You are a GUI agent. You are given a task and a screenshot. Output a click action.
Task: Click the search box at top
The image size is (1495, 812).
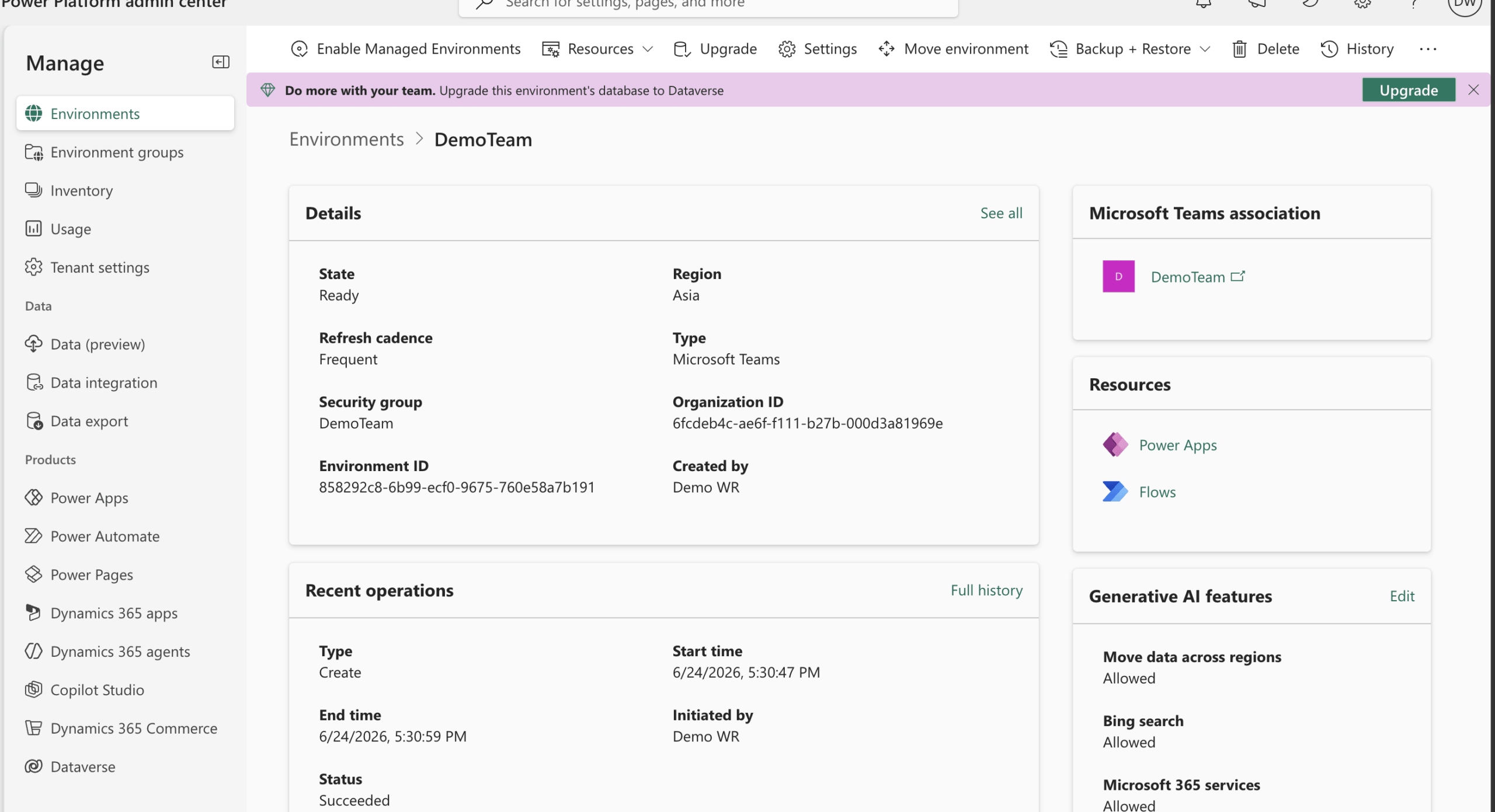(x=708, y=5)
